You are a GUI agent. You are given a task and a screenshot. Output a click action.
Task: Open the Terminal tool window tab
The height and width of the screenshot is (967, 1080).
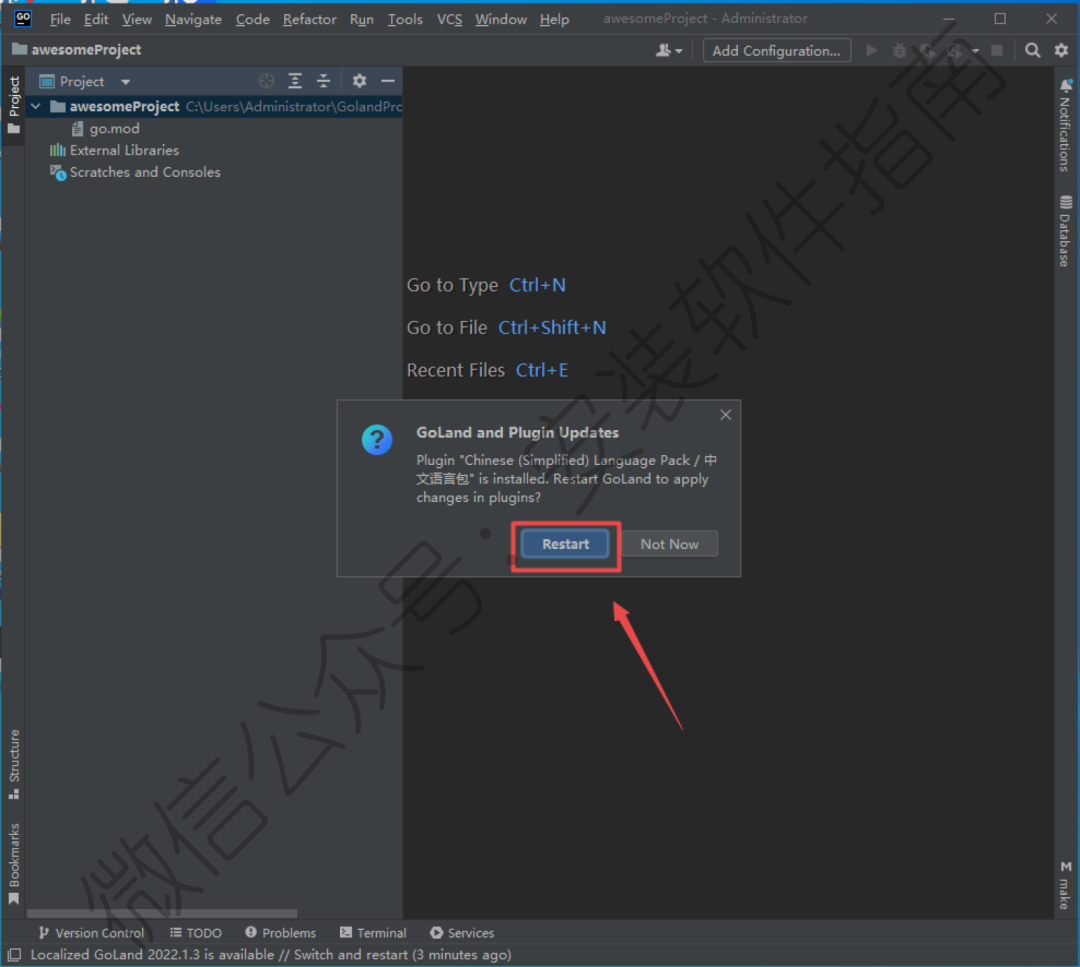pyautogui.click(x=373, y=932)
